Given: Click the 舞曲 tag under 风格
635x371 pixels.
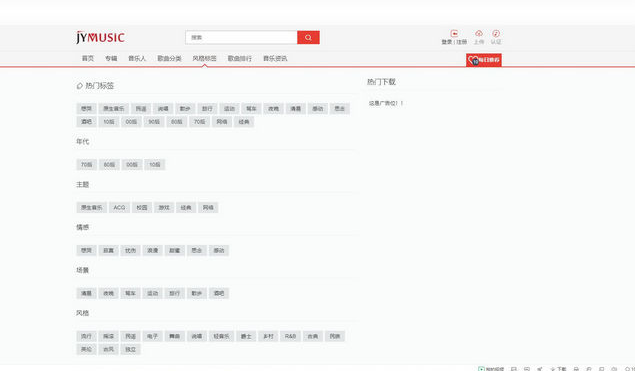Looking at the screenshot, I should 175,336.
